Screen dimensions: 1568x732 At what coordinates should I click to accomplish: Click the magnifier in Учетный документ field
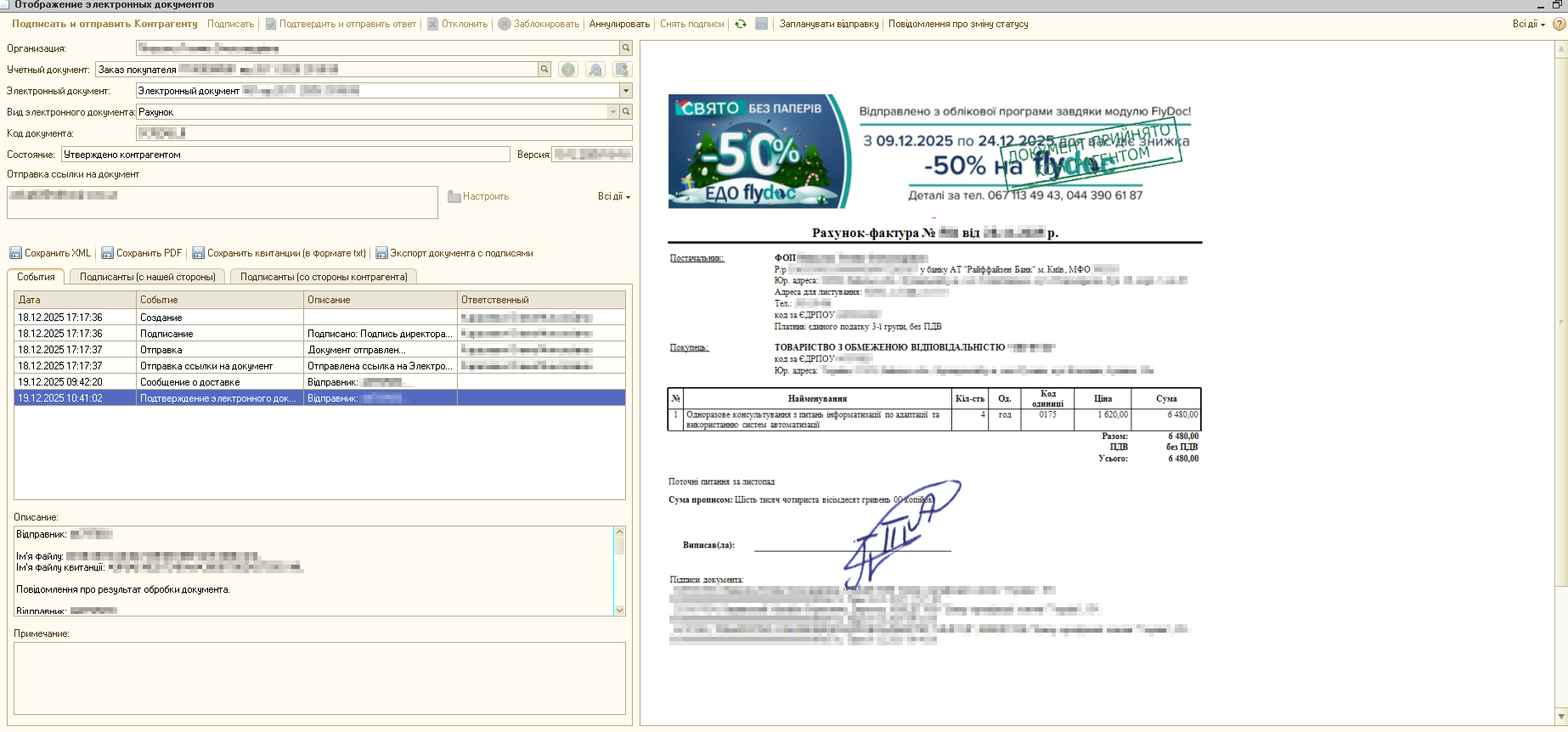[544, 70]
